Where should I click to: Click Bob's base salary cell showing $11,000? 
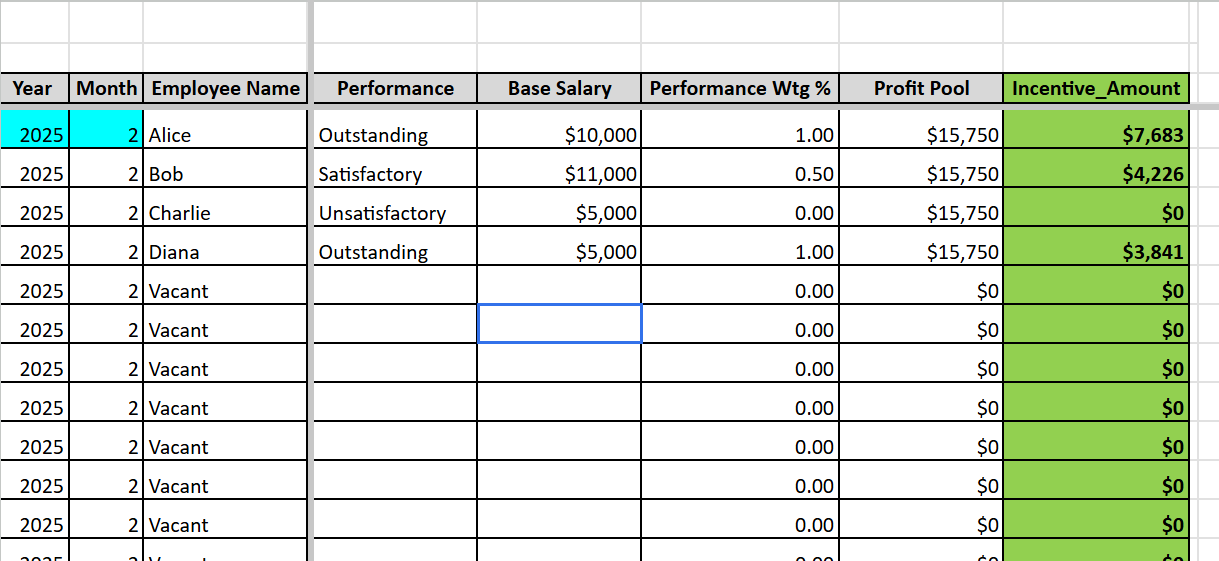[559, 174]
